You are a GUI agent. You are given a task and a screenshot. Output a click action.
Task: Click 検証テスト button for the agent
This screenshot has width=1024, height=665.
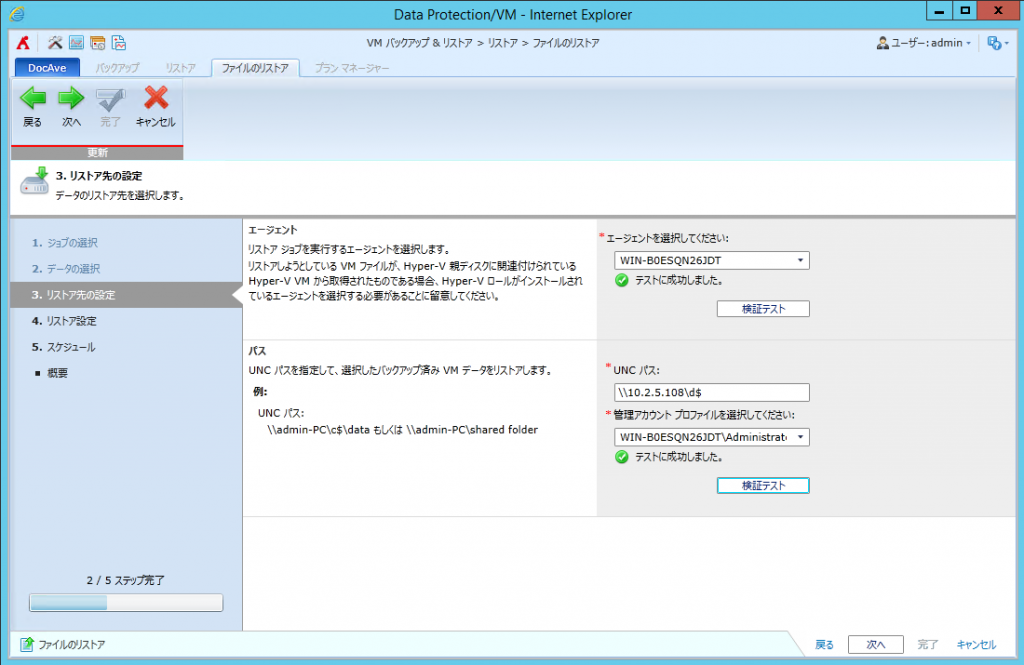point(763,309)
